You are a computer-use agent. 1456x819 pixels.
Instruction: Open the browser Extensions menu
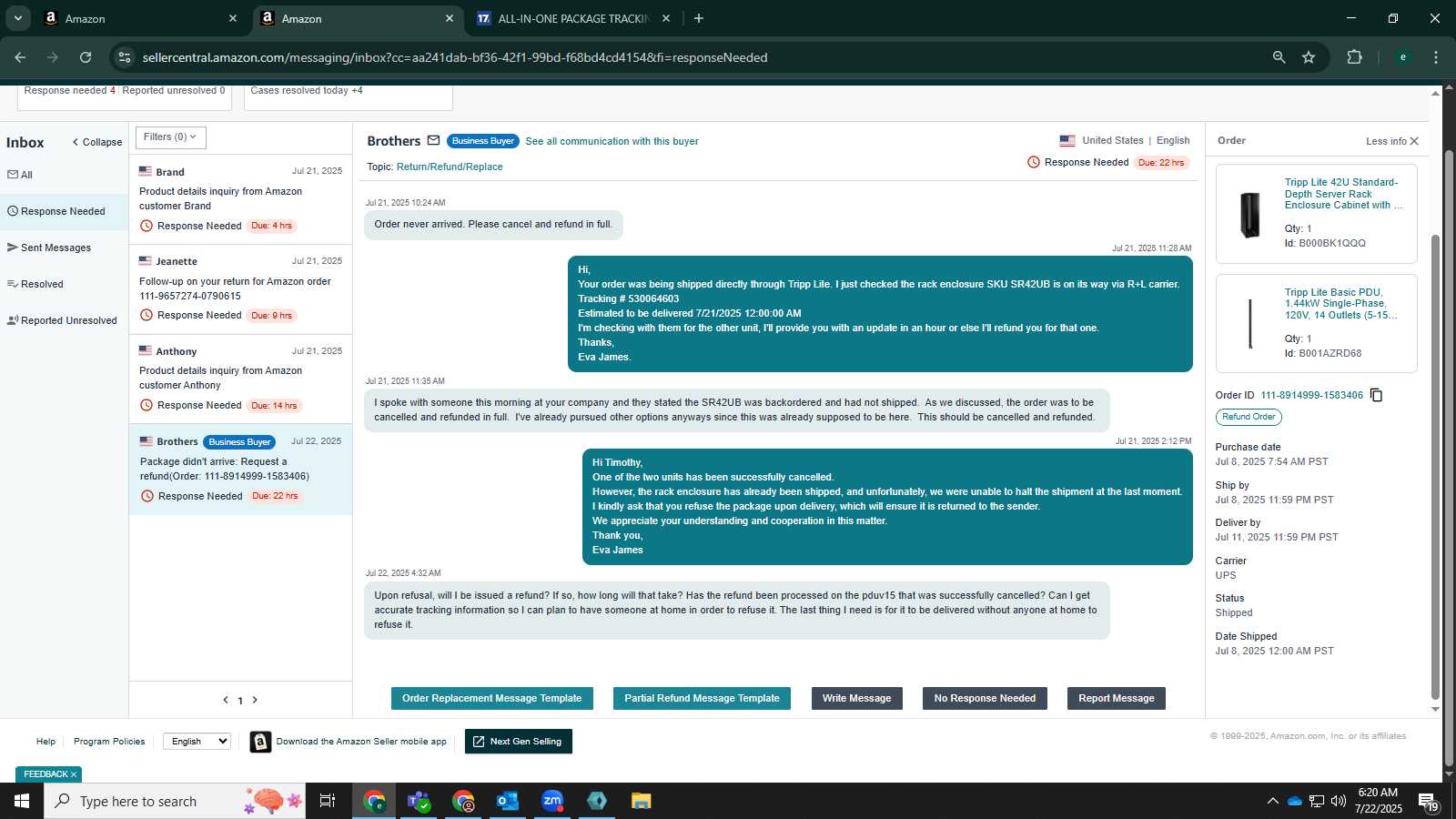point(1354,57)
